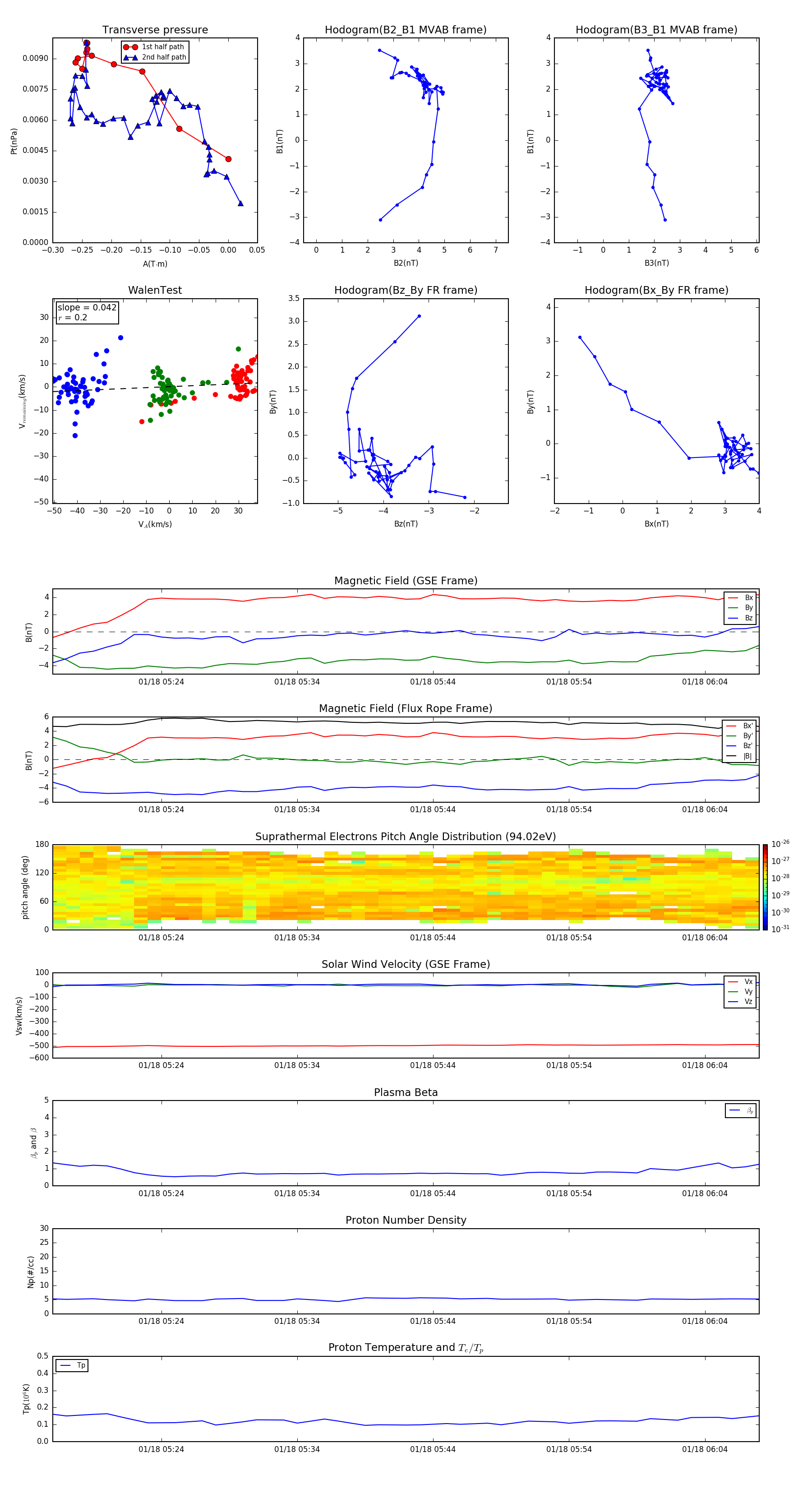
Task: Click '01/18 05:44' tick under Proton Number Density
Action: pyautogui.click(x=433, y=1321)
